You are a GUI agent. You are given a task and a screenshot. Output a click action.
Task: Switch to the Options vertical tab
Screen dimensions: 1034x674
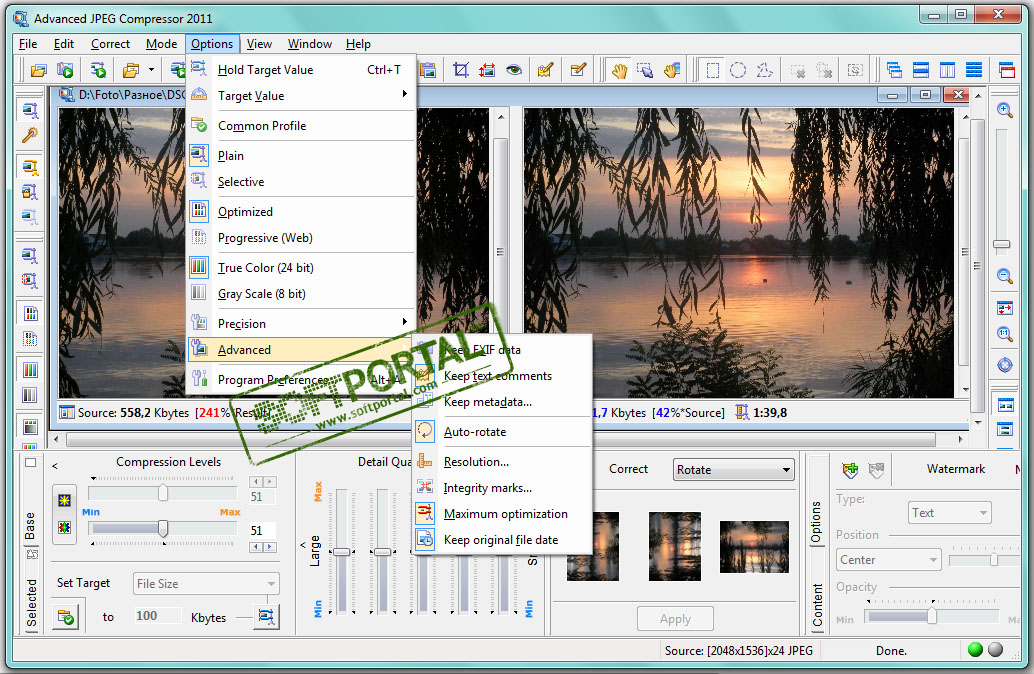tap(816, 522)
